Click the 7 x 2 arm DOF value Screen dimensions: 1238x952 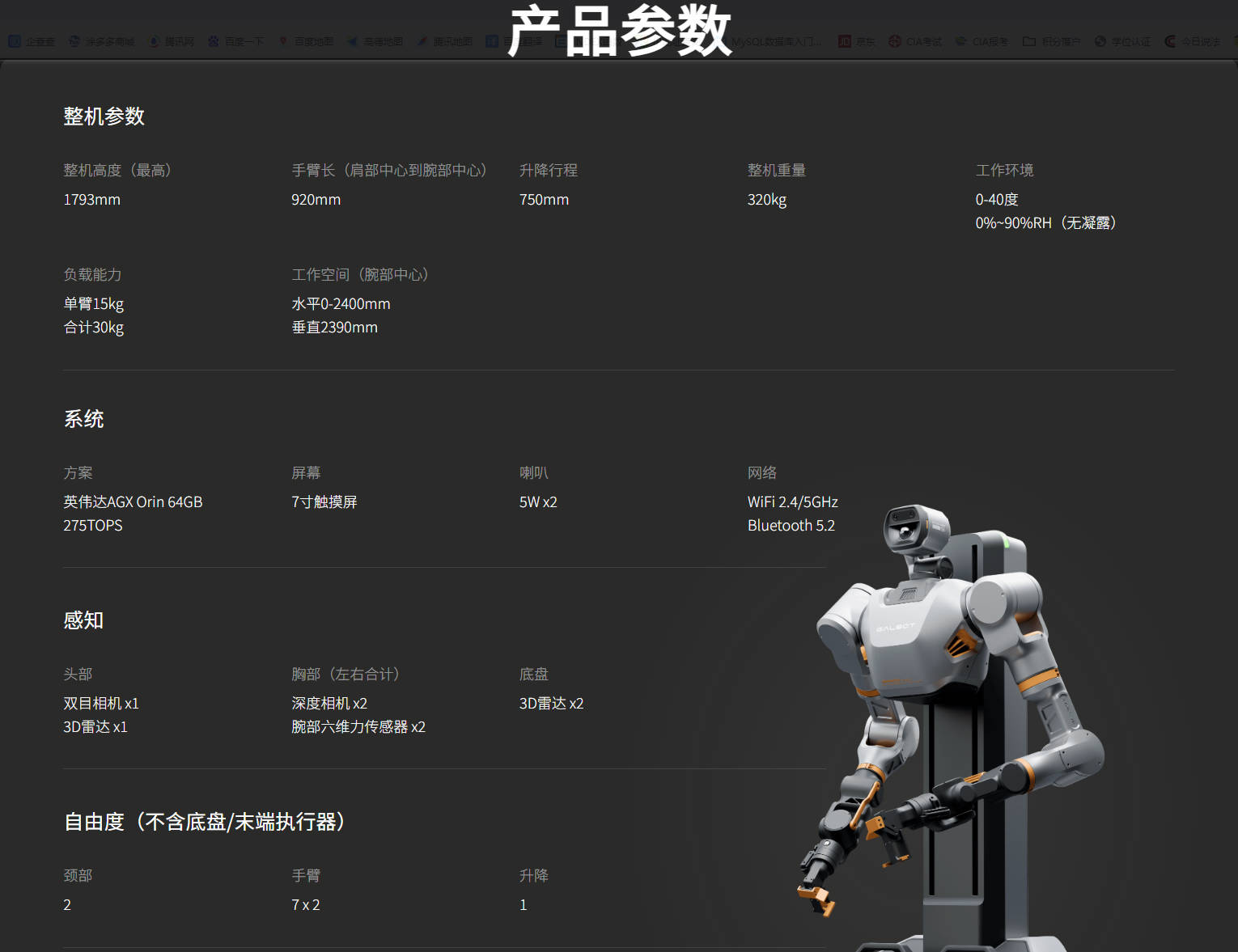(x=306, y=905)
